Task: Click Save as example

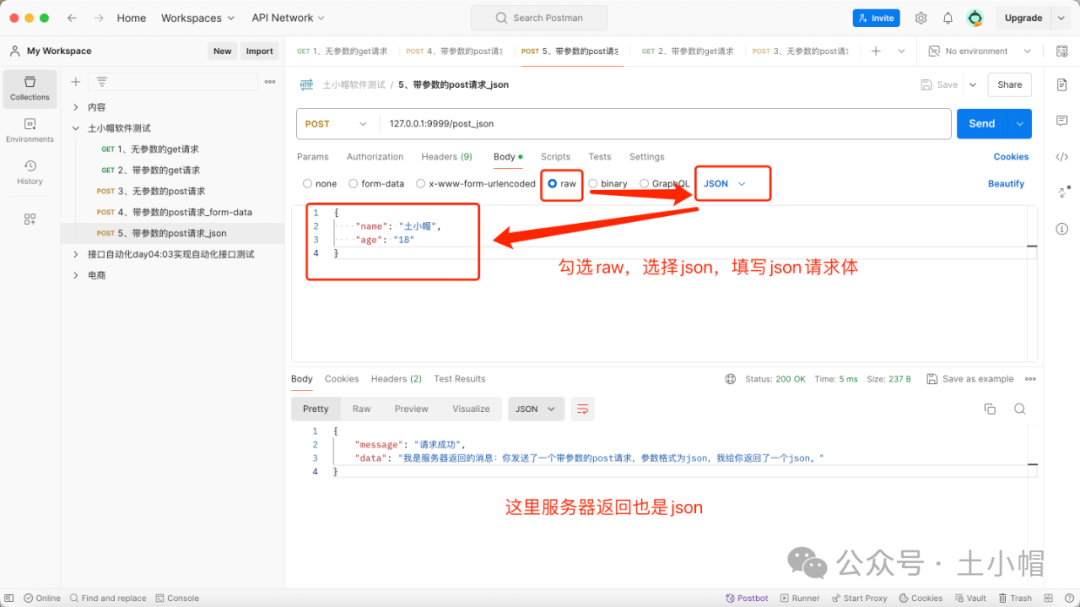Action: click(970, 379)
